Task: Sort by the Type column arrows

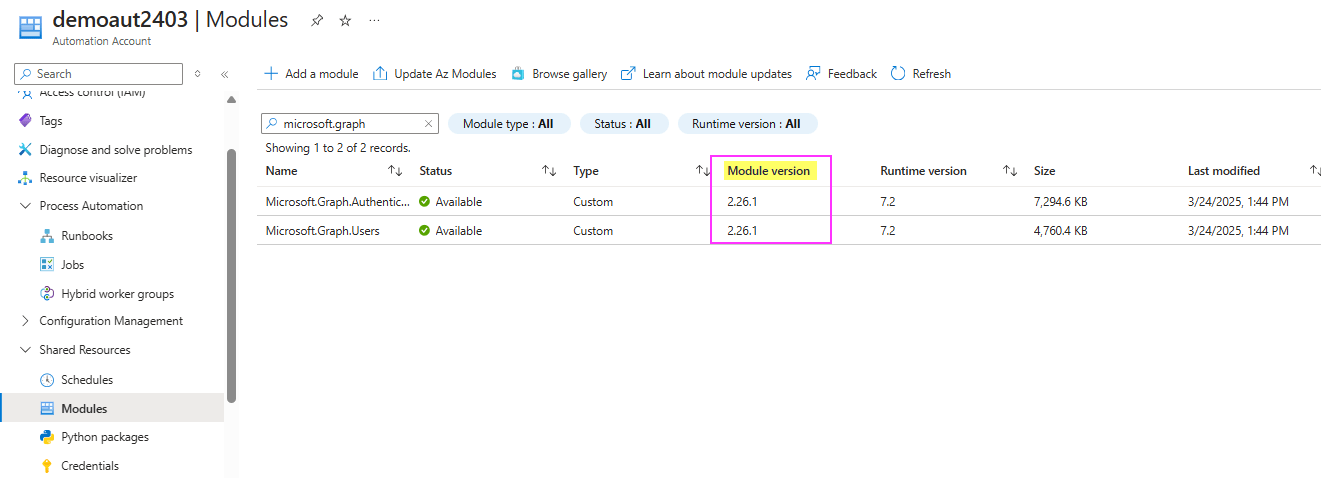Action: click(703, 171)
